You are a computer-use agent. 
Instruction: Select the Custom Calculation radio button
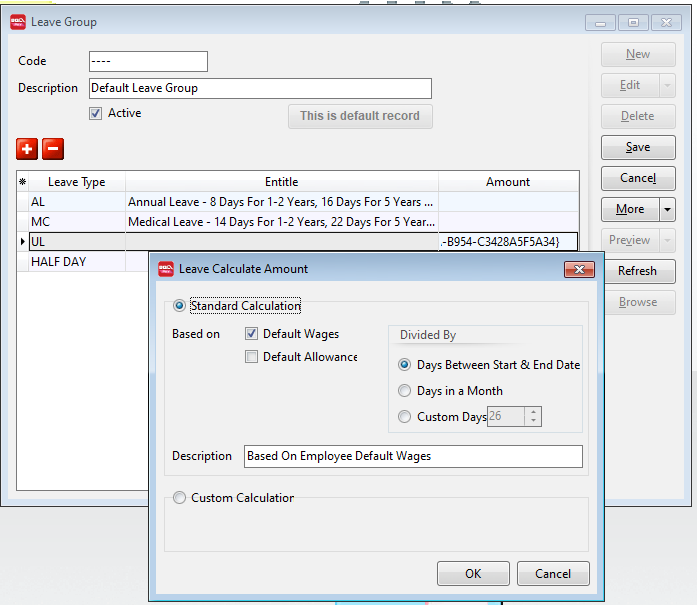point(180,498)
